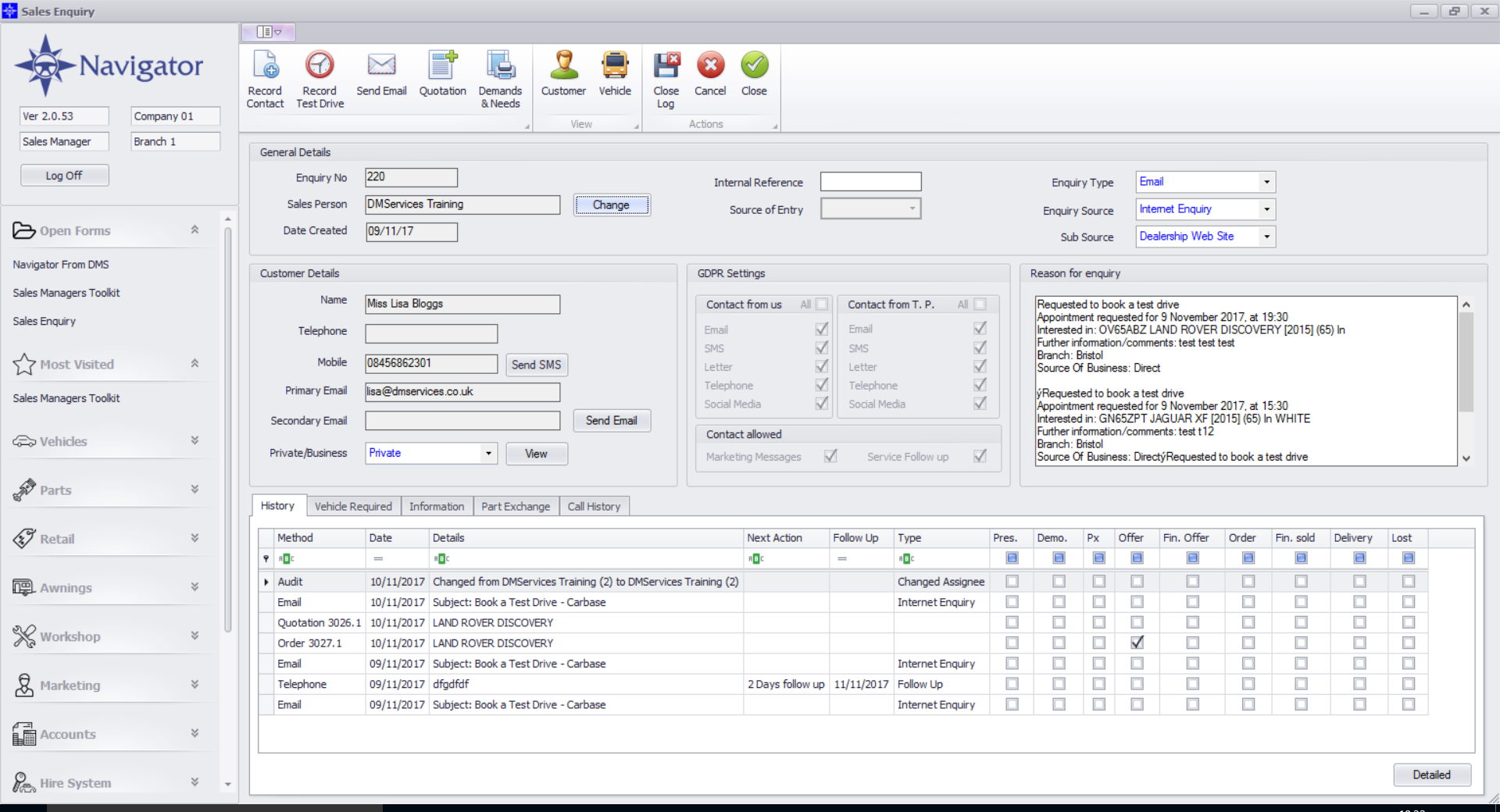Open the Record Test Drive tool
The height and width of the screenshot is (812, 1500).
(x=320, y=66)
